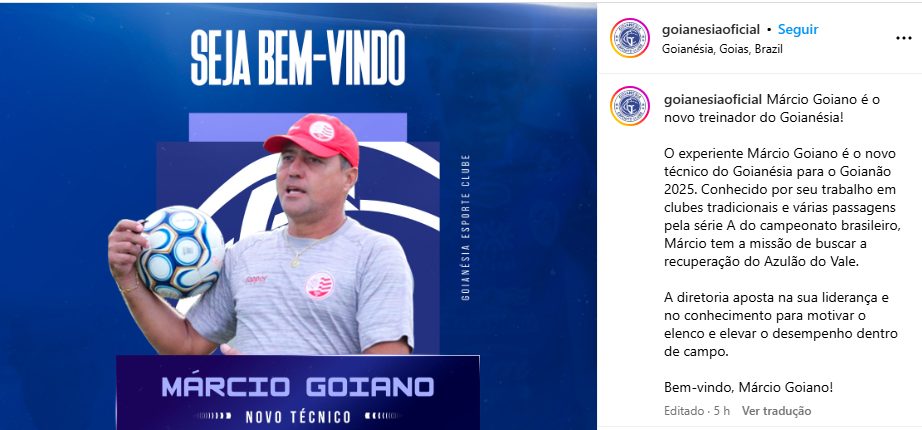The width and height of the screenshot is (922, 430).
Task: Open the Goianésia, Goias, Brazil location link
Action: click(722, 49)
